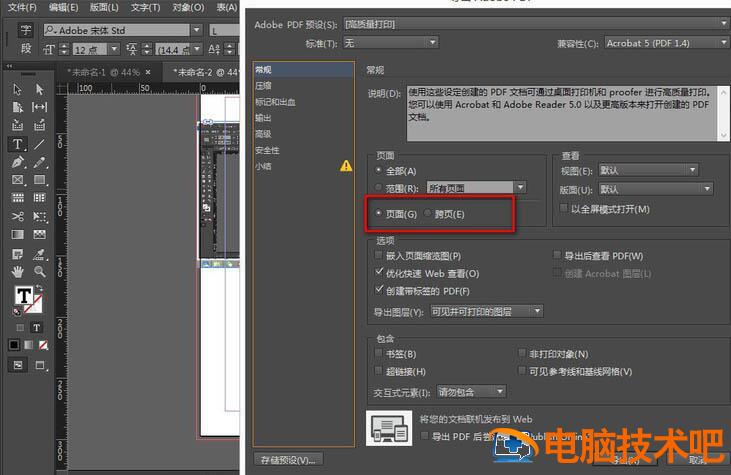Select the Page tool
The width and height of the screenshot is (731, 475).
click(x=17, y=107)
